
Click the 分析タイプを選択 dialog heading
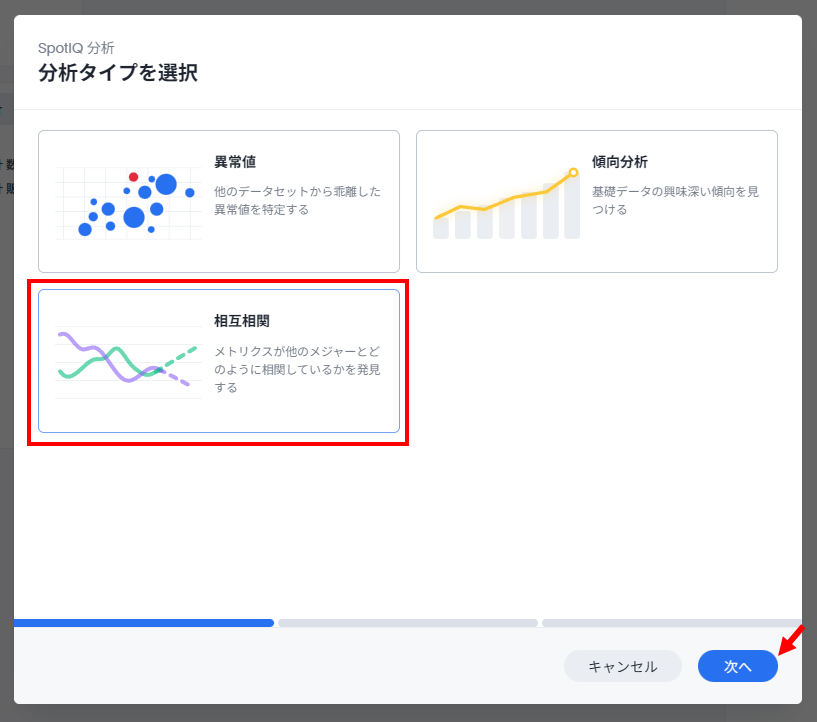click(x=118, y=73)
